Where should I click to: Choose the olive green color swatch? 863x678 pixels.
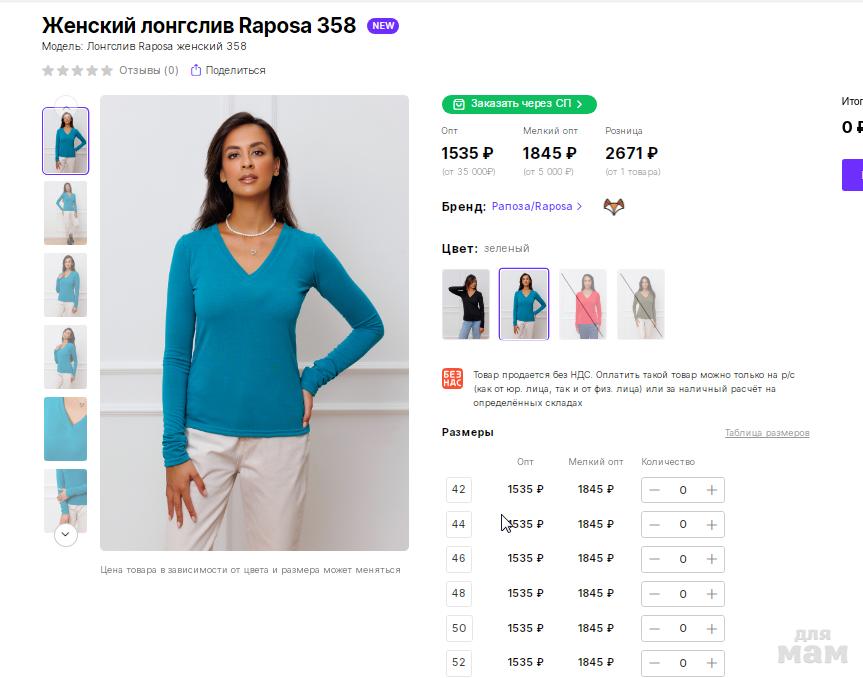(x=640, y=304)
